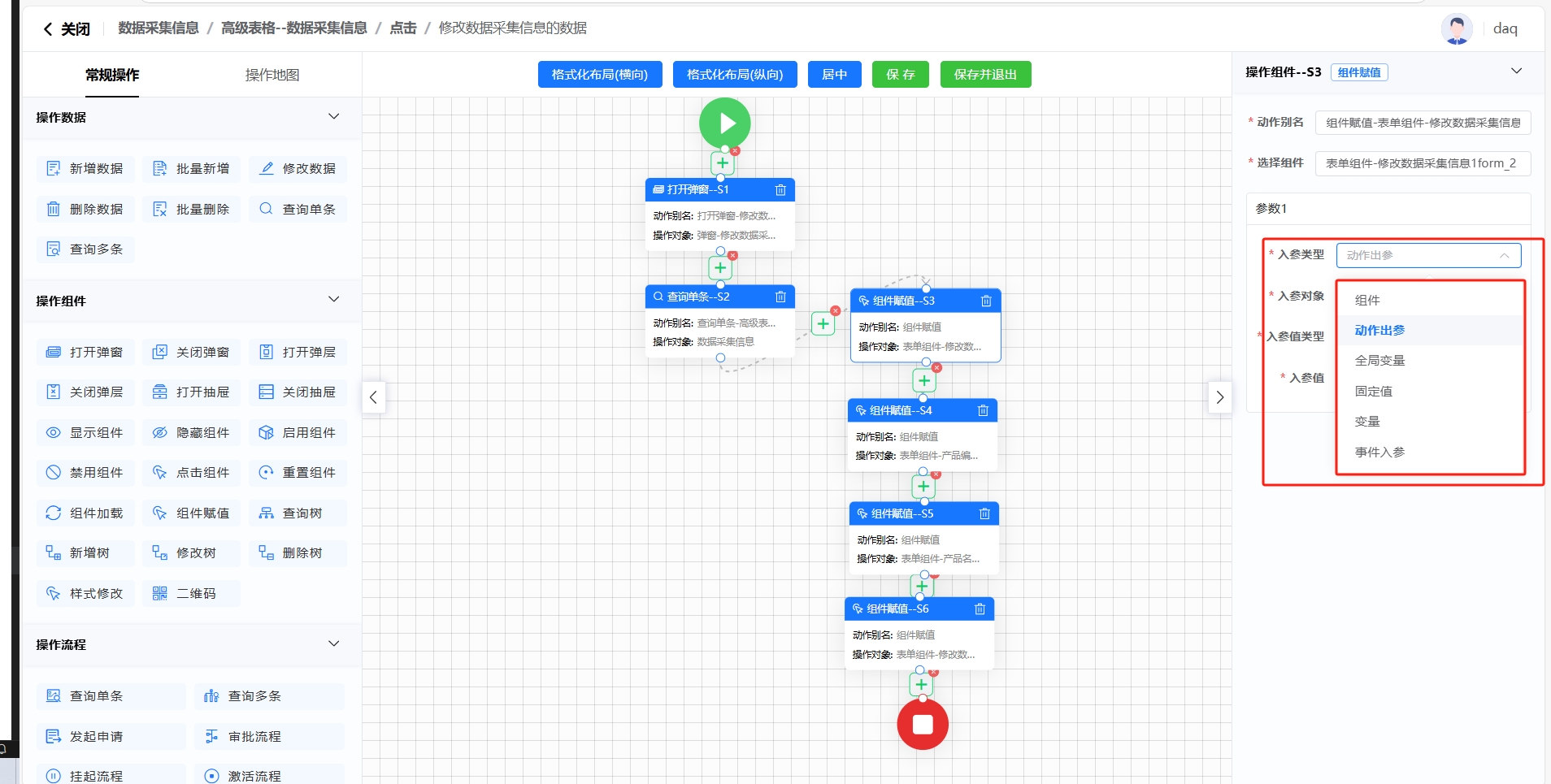
Task: Collapse the right panel with arrow
Action: [1219, 397]
